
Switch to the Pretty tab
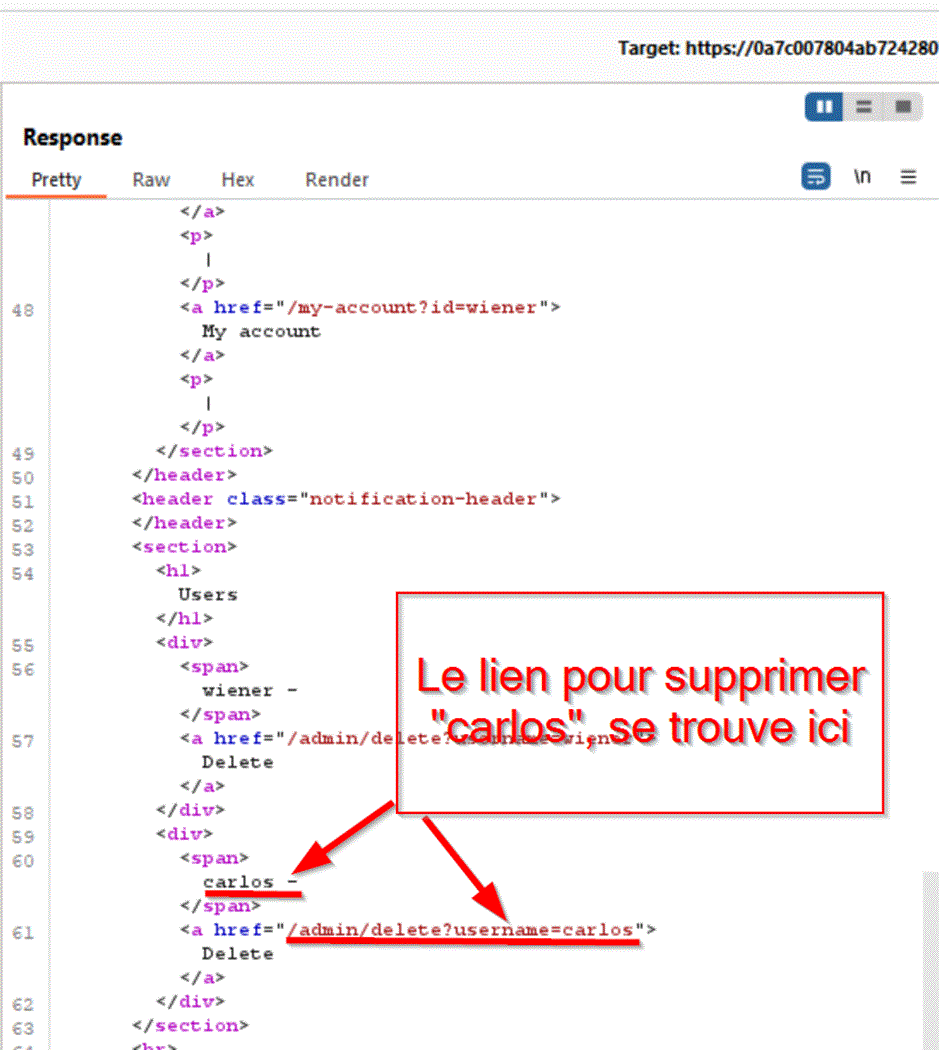coord(56,180)
